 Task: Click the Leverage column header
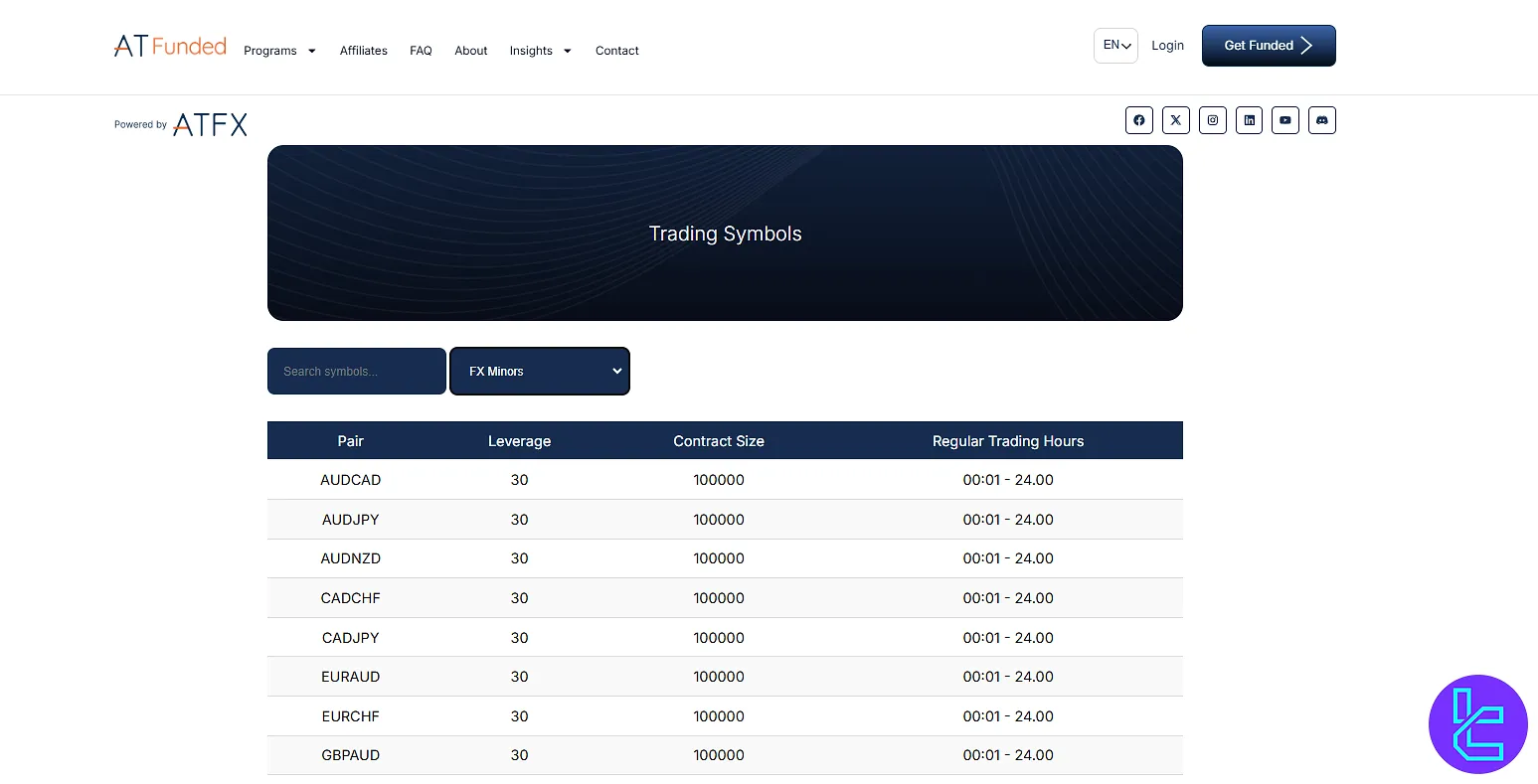[519, 441]
